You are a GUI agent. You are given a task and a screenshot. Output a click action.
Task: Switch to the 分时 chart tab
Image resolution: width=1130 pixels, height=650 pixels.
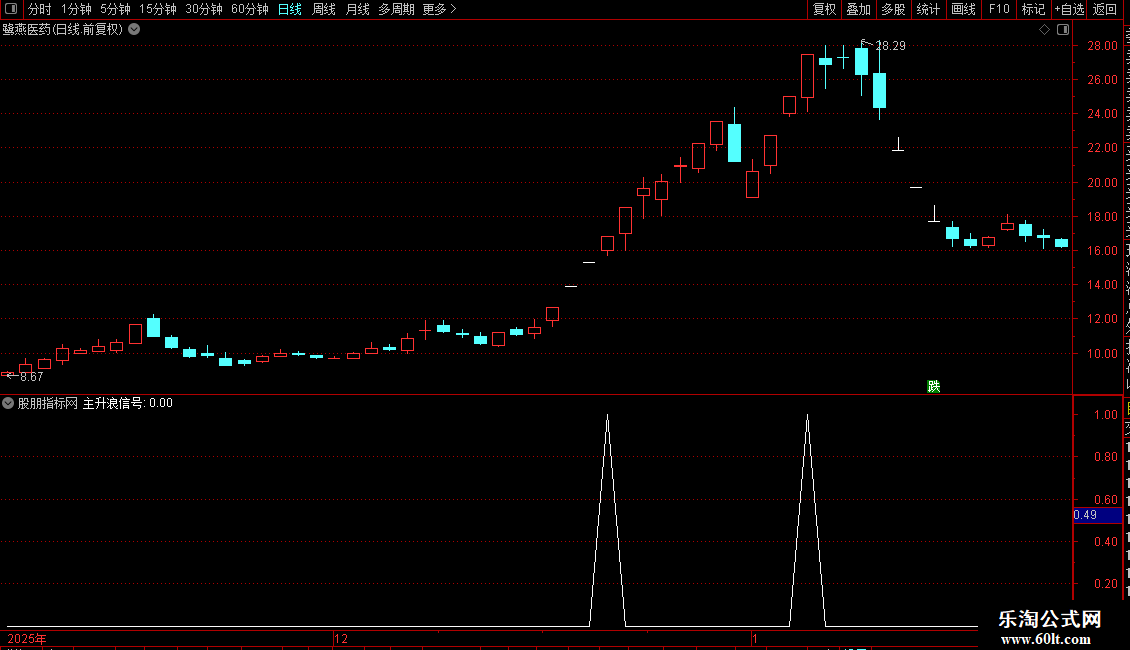click(40, 9)
